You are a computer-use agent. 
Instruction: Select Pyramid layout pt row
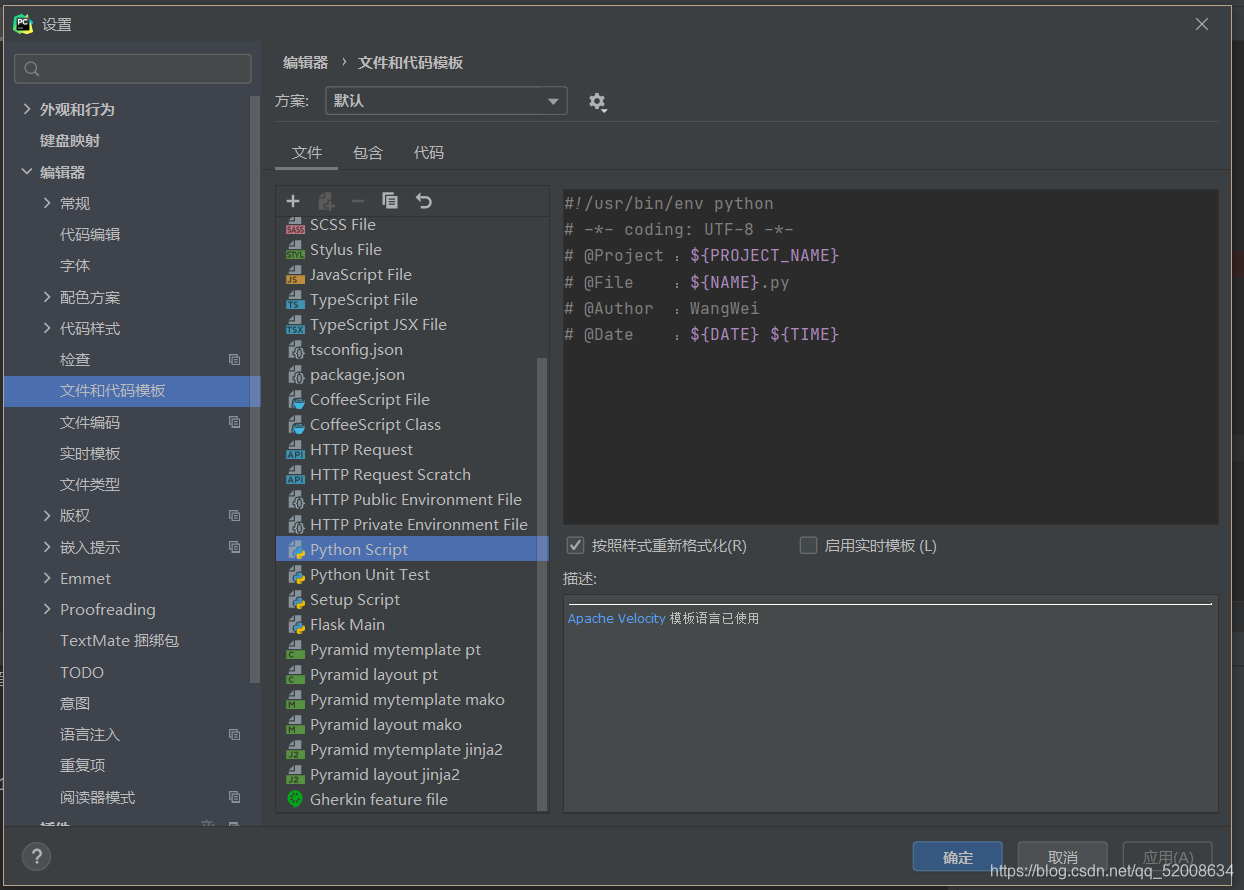412,675
